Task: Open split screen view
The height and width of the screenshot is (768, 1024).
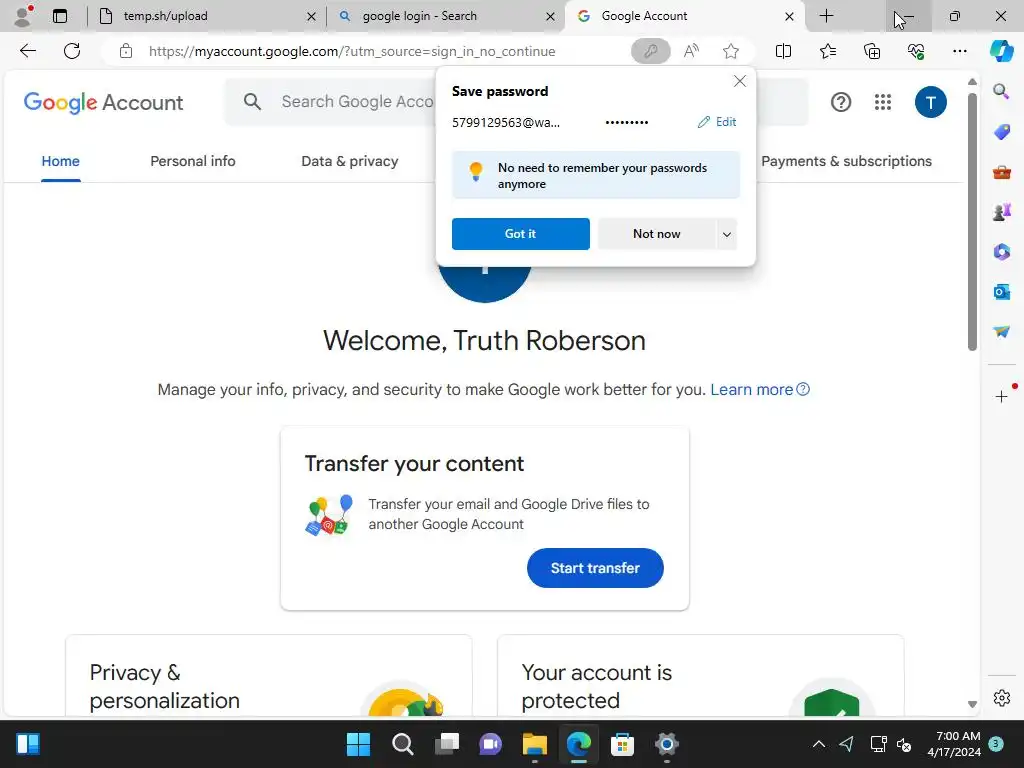Action: (x=783, y=51)
